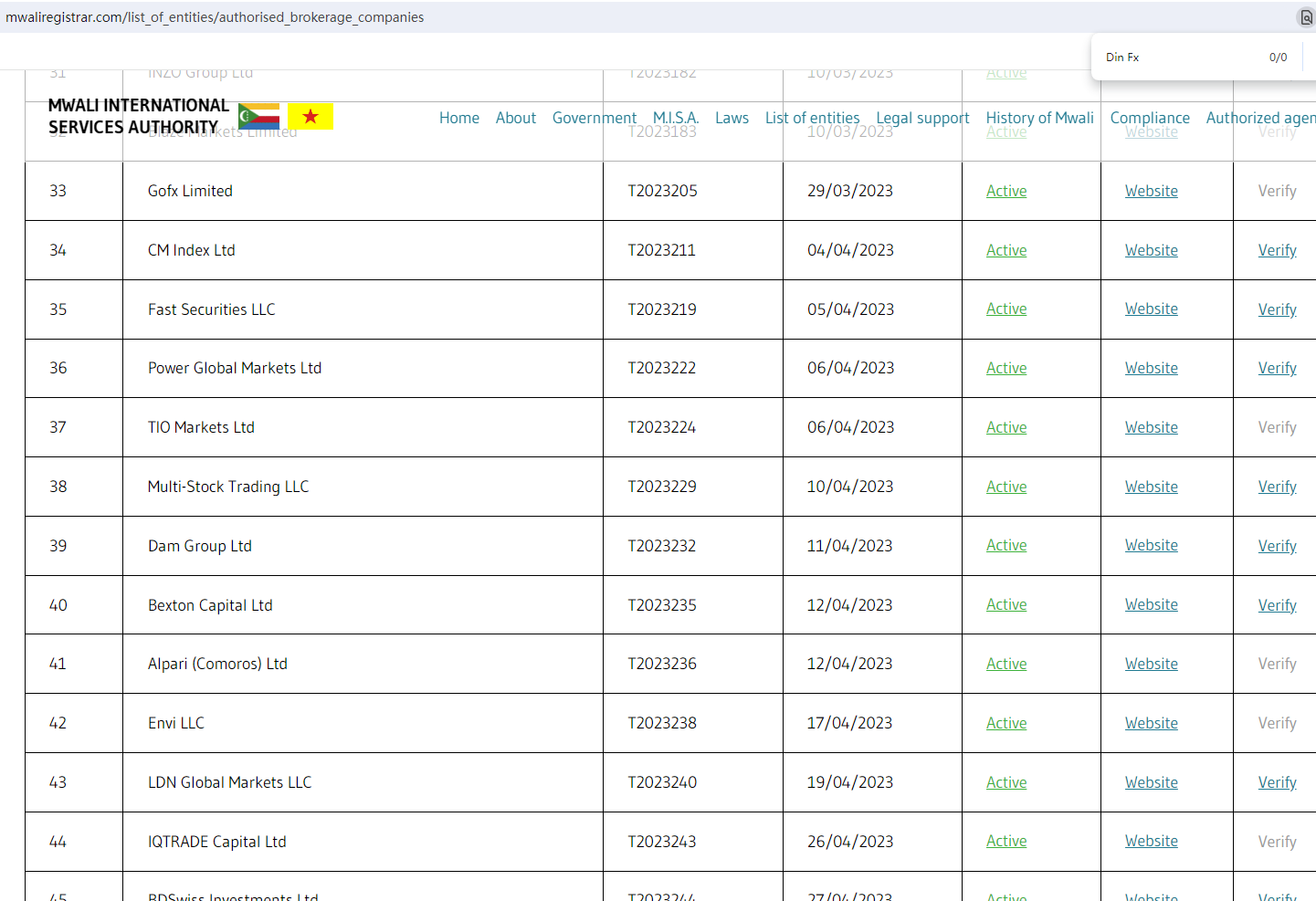Image resolution: width=1316 pixels, height=901 pixels.
Task: Click Verify for LDN Global Markets LLC
Action: [1277, 782]
